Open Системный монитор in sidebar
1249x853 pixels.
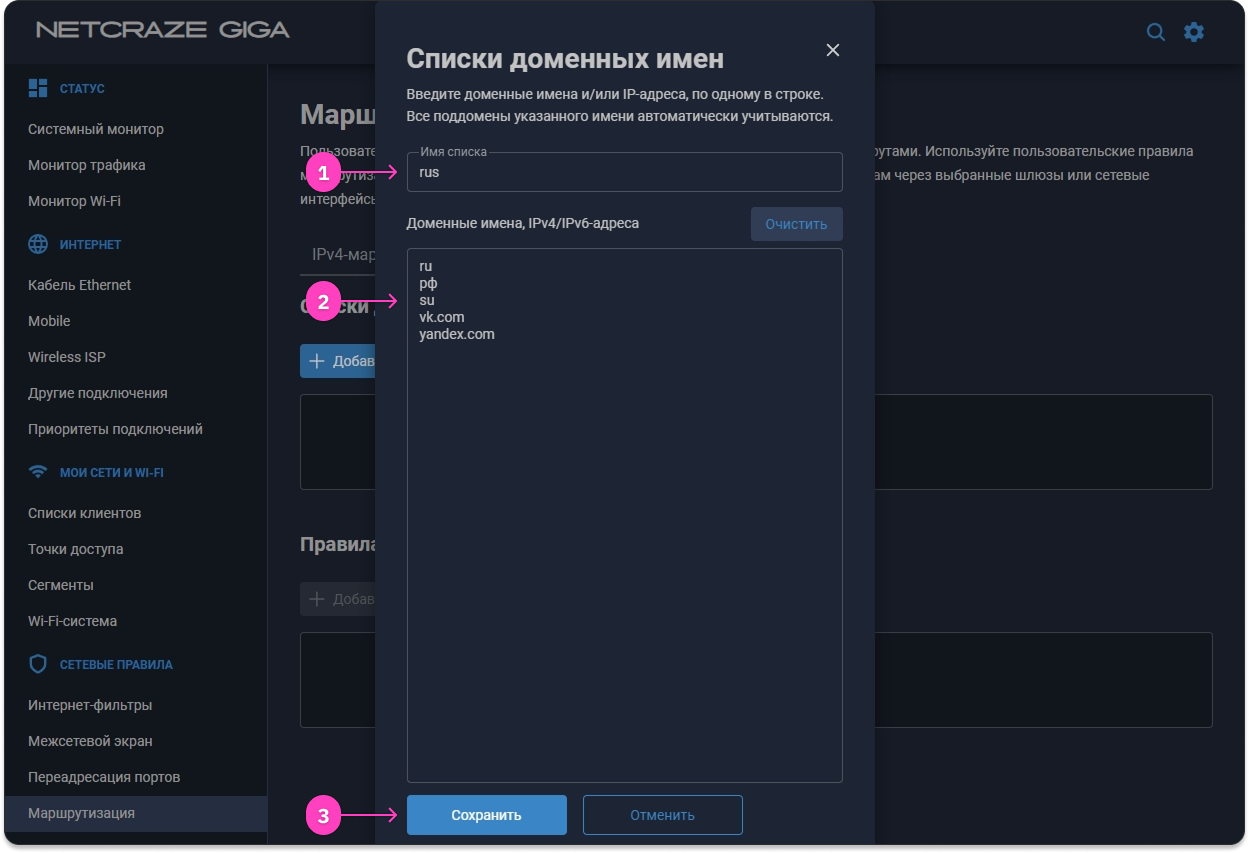[x=96, y=129]
